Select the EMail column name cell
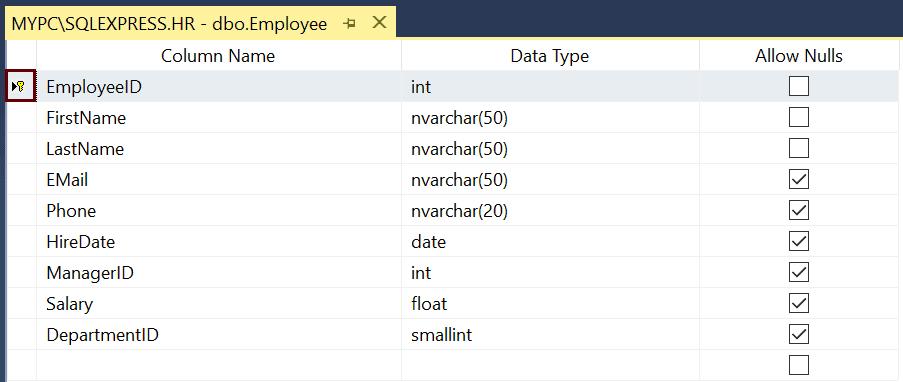Screen dimensions: 903x382 click(219, 180)
